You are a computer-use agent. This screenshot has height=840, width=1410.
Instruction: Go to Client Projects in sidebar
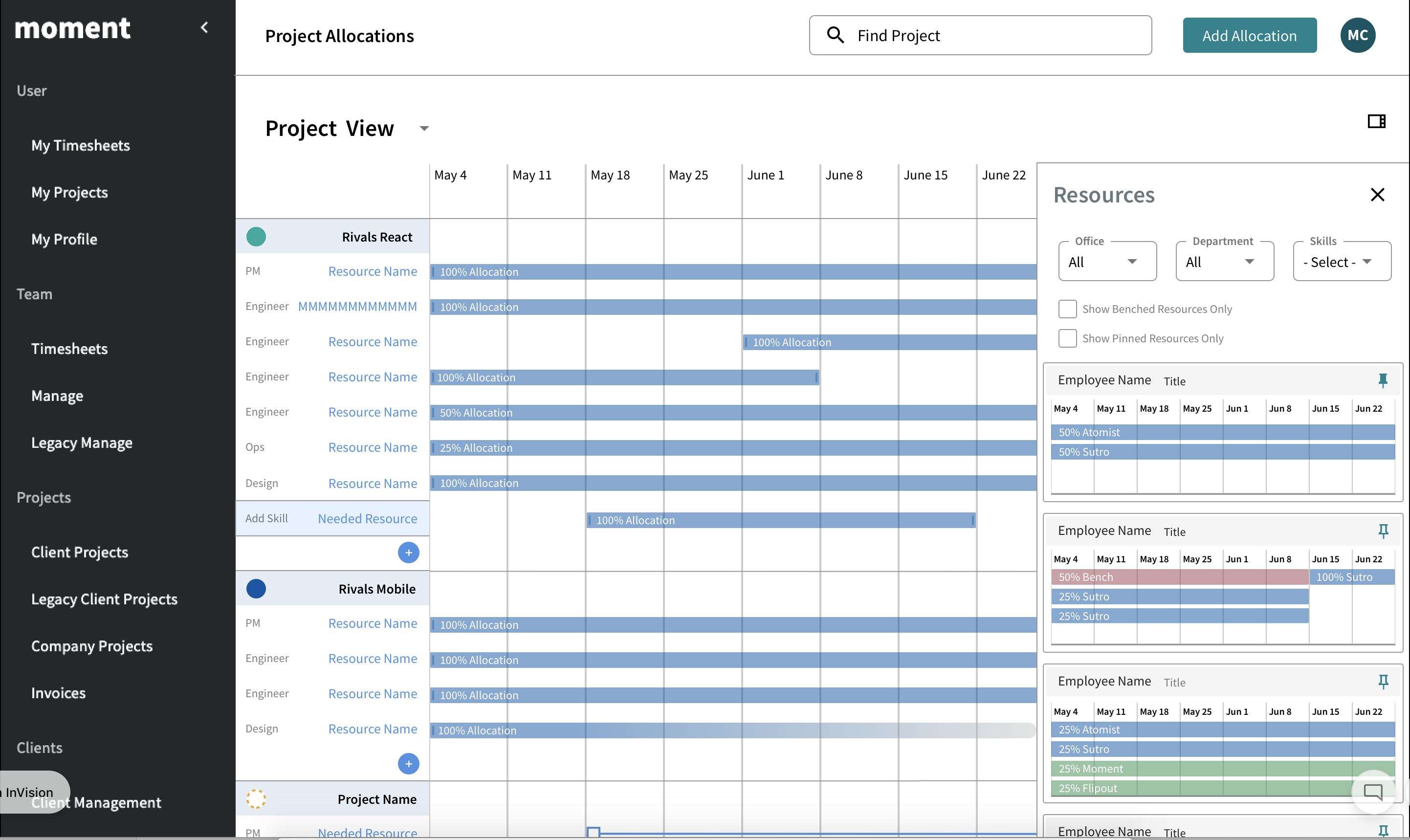tap(79, 552)
